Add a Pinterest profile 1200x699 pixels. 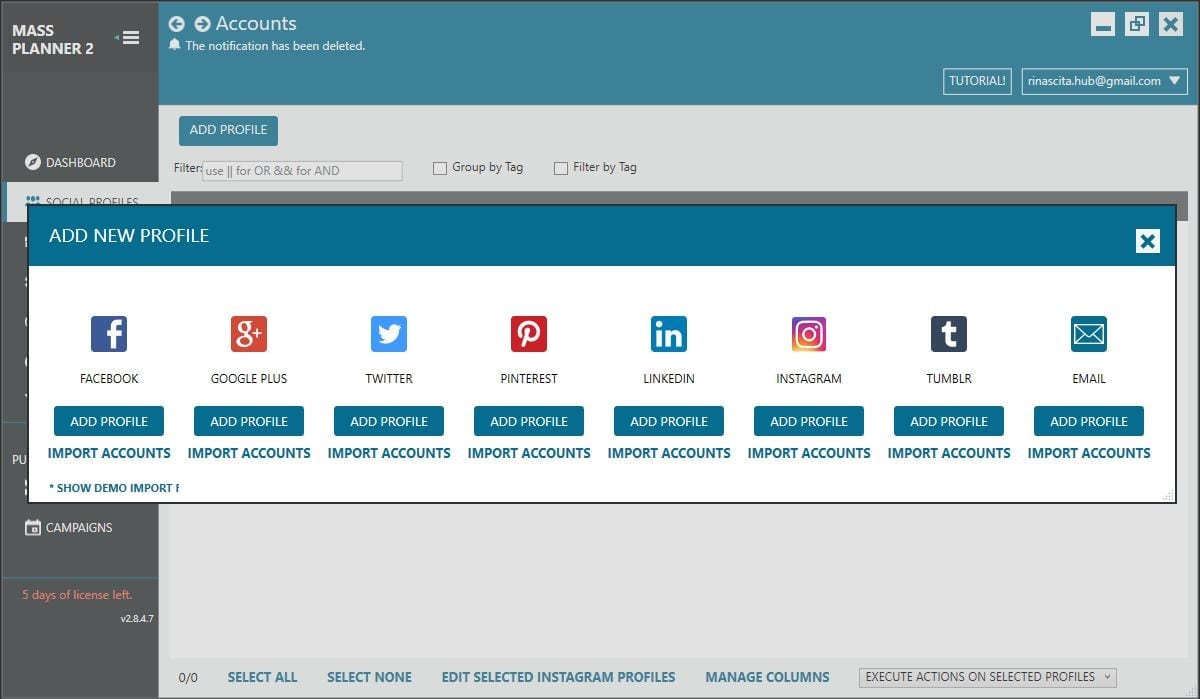[529, 421]
